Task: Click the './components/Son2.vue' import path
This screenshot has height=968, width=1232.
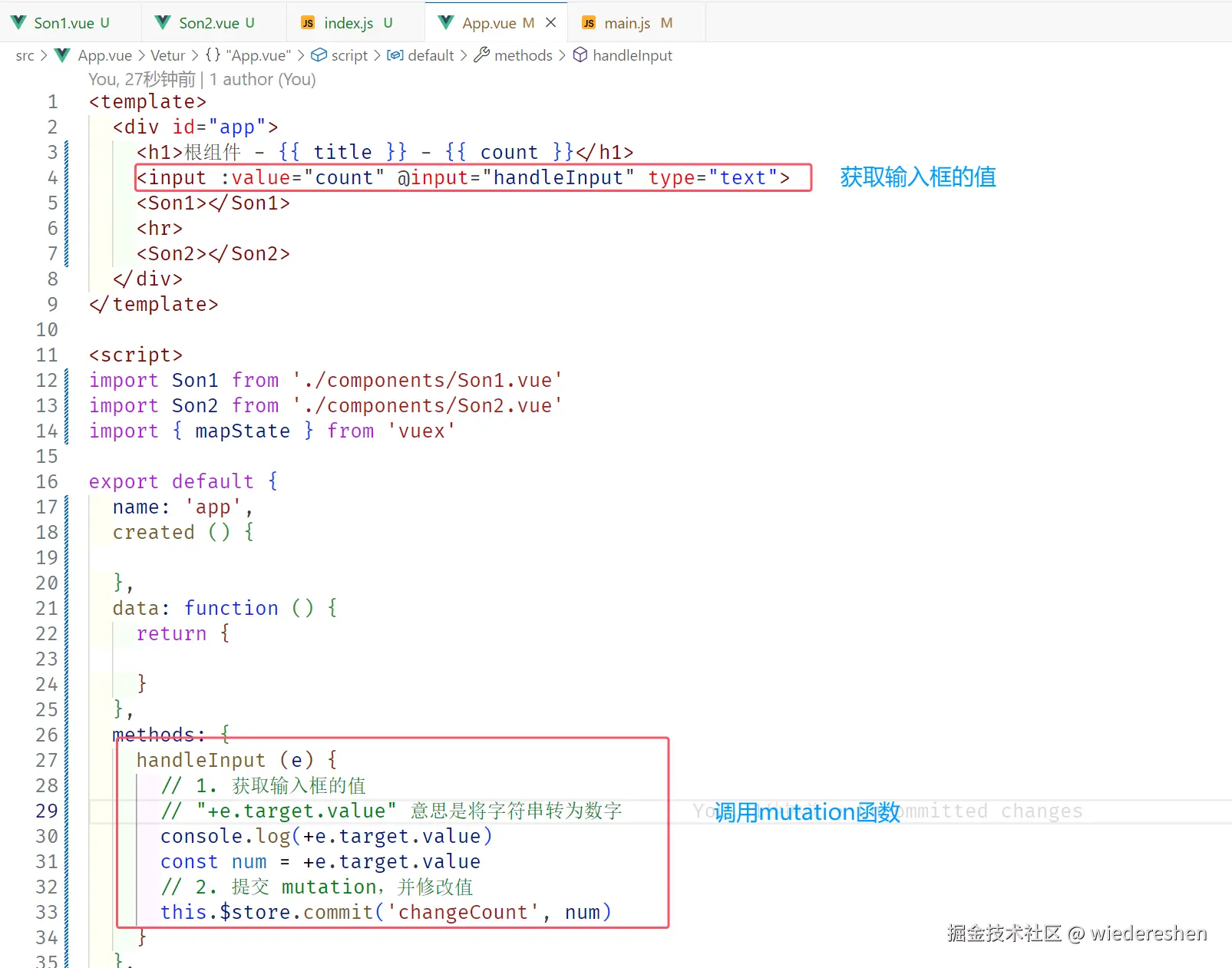Action: pyautogui.click(x=428, y=406)
